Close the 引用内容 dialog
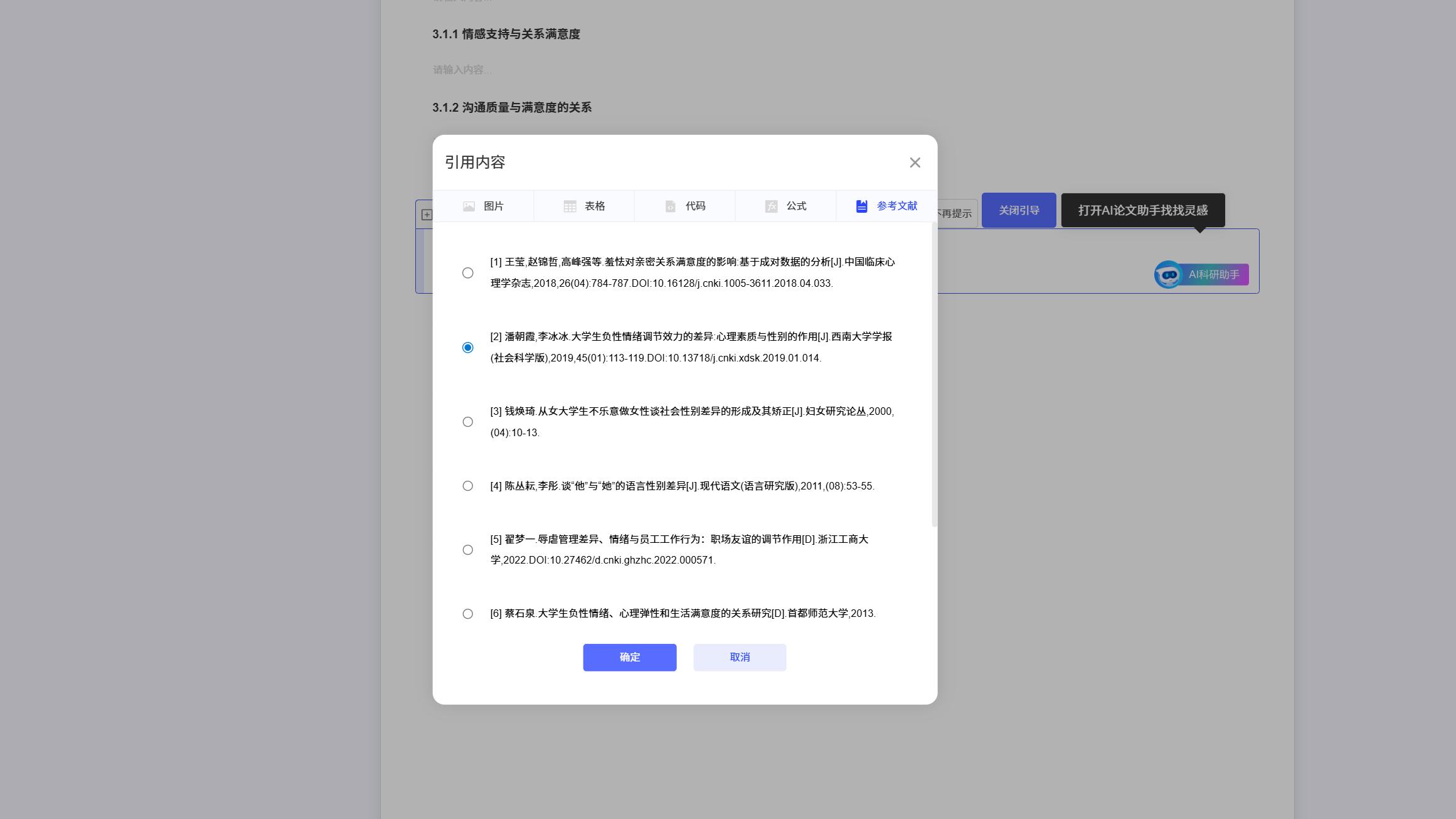The image size is (1456, 819). pos(915,162)
